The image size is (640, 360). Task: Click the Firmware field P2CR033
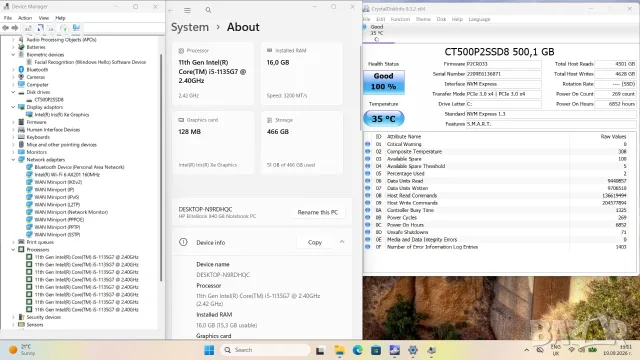504,64
